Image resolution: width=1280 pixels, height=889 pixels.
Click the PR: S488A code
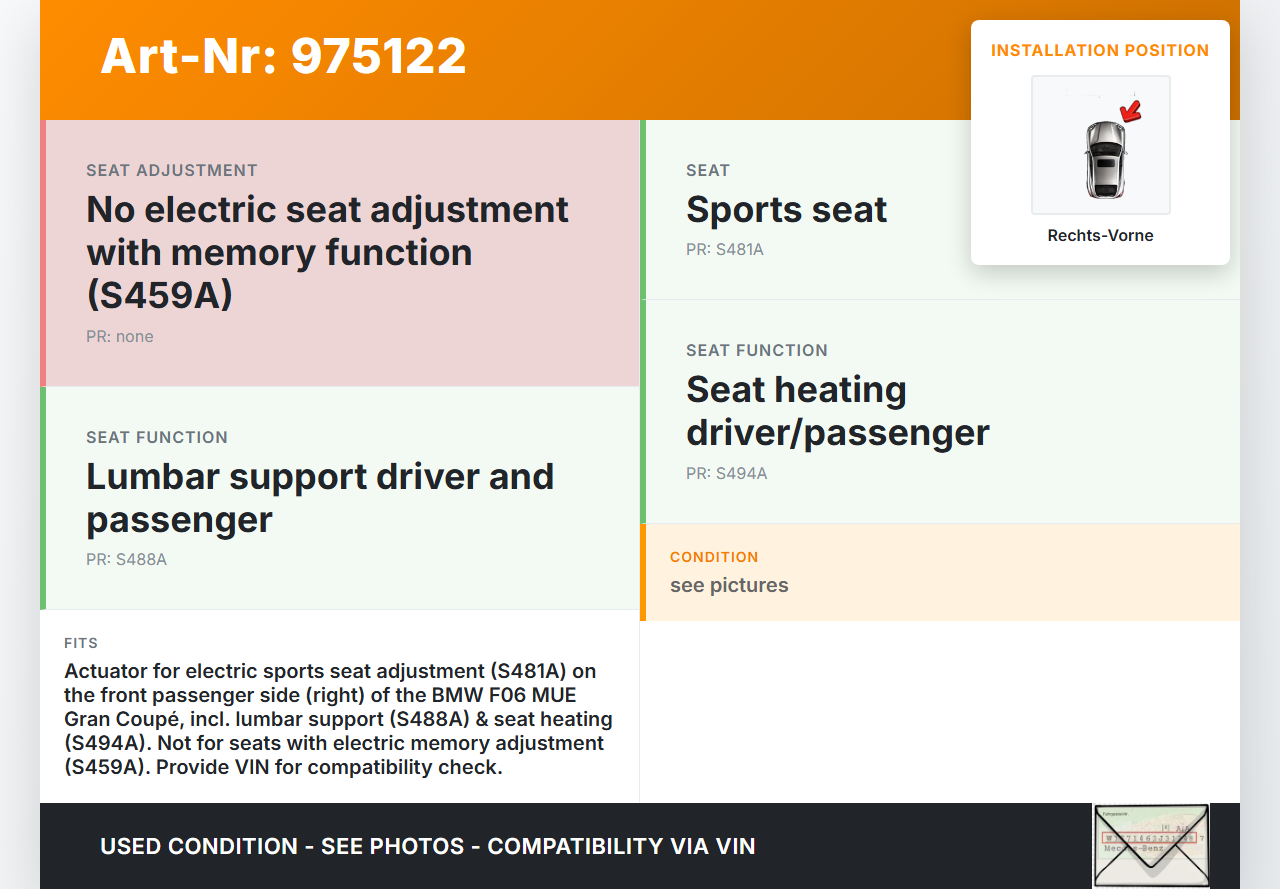(x=126, y=559)
